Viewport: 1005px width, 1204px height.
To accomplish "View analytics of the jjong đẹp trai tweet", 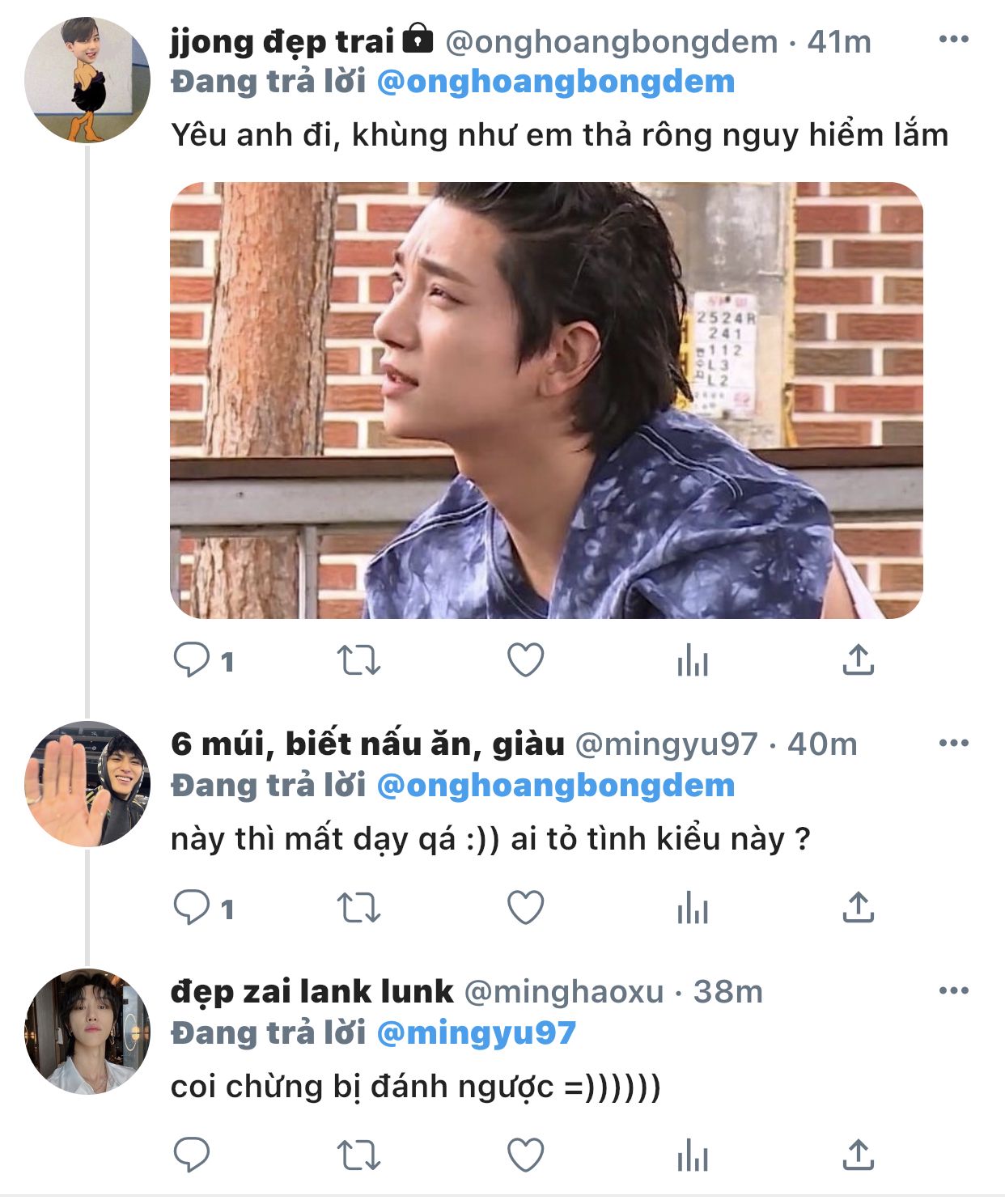I will pos(693,660).
